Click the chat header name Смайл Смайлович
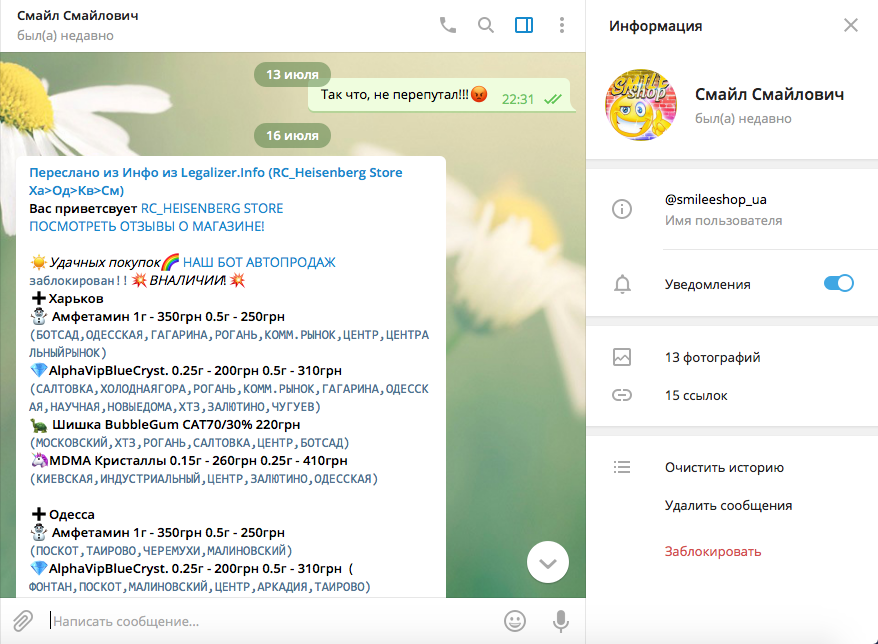The image size is (878, 644). coord(77,16)
